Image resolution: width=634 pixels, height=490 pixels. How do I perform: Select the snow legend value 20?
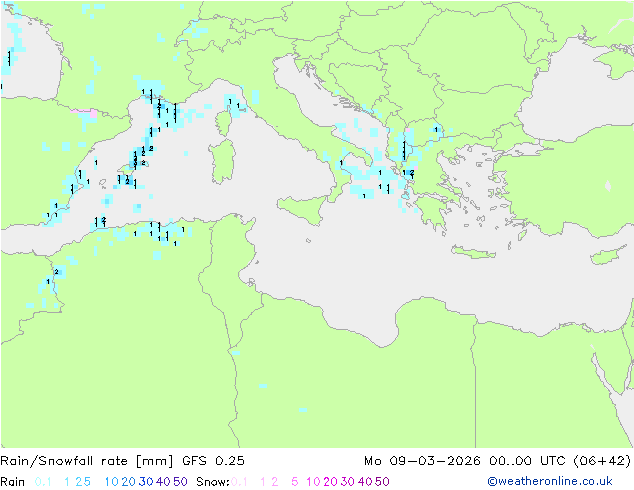pyautogui.click(x=330, y=482)
